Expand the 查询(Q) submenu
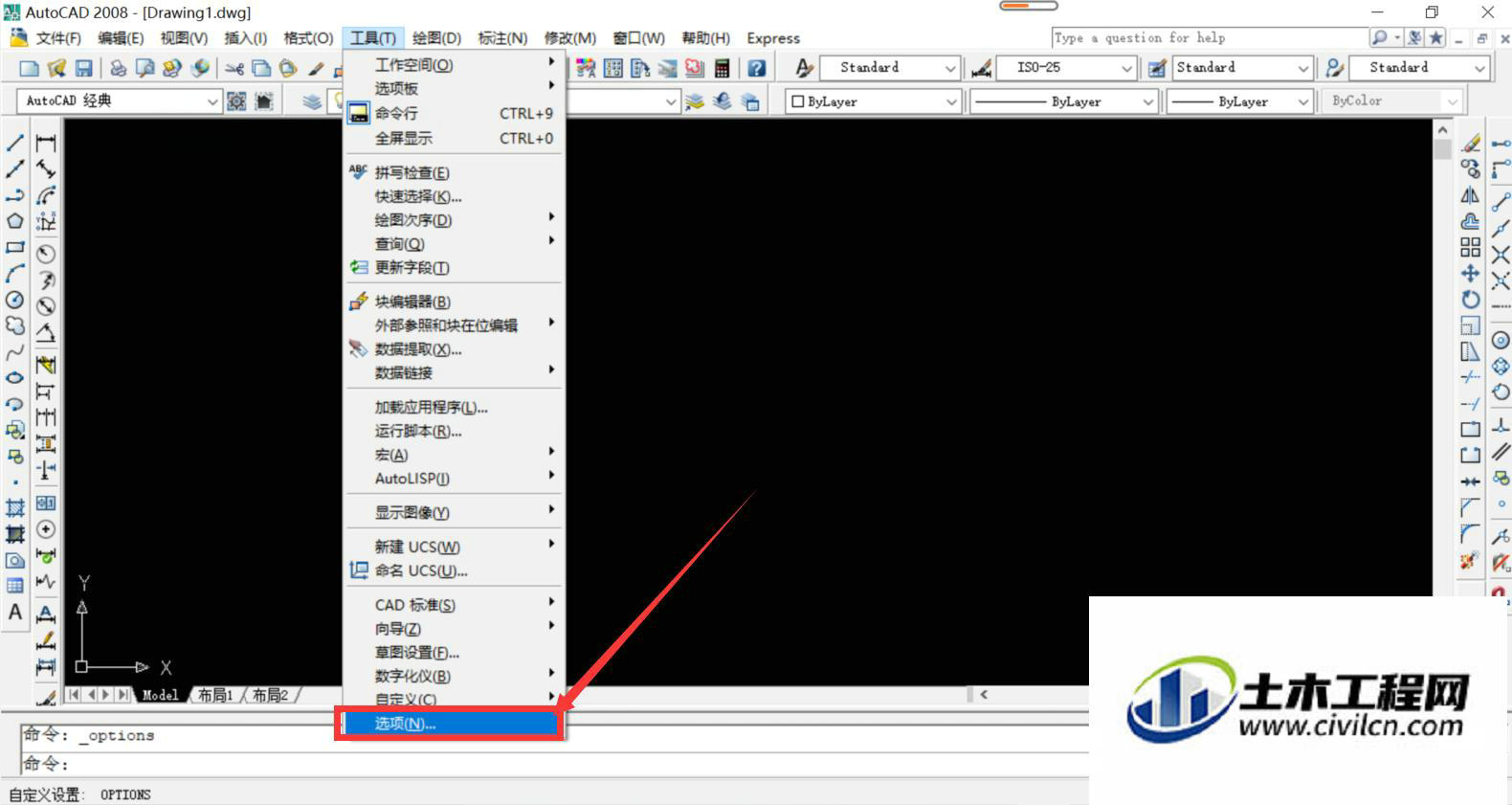 tap(455, 244)
